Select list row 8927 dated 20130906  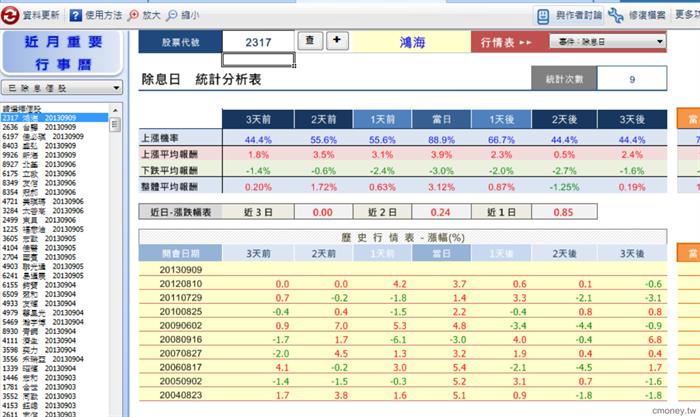pyautogui.click(x=54, y=164)
